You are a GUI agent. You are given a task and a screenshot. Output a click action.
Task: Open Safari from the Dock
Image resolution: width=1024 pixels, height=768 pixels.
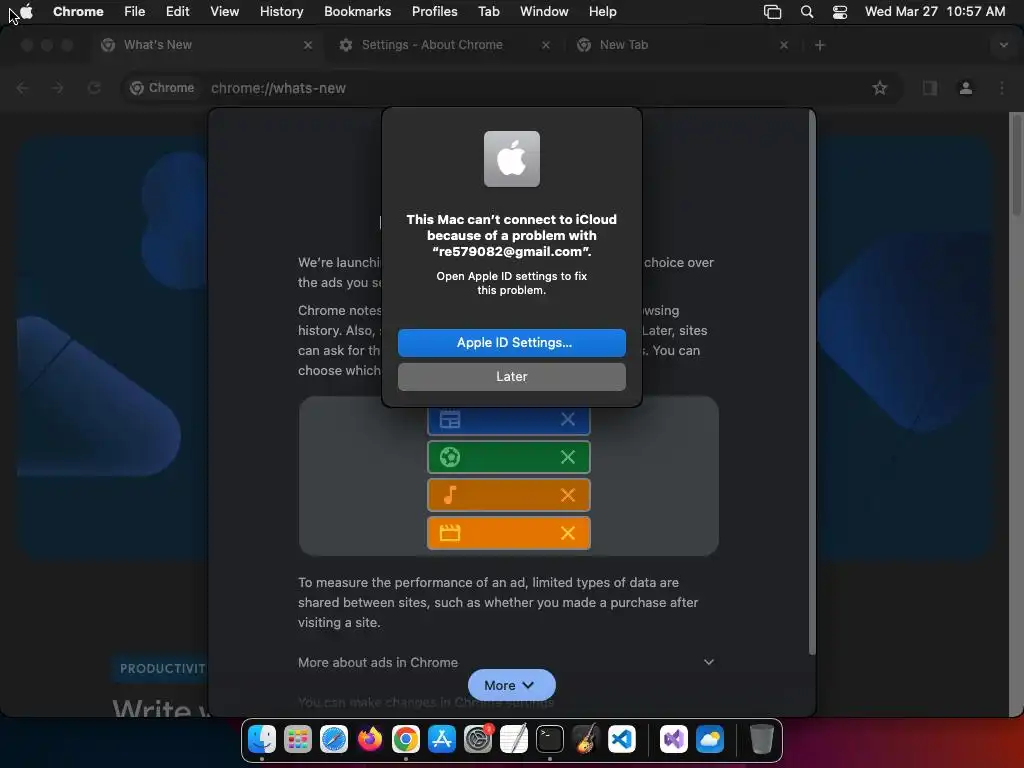(334, 739)
